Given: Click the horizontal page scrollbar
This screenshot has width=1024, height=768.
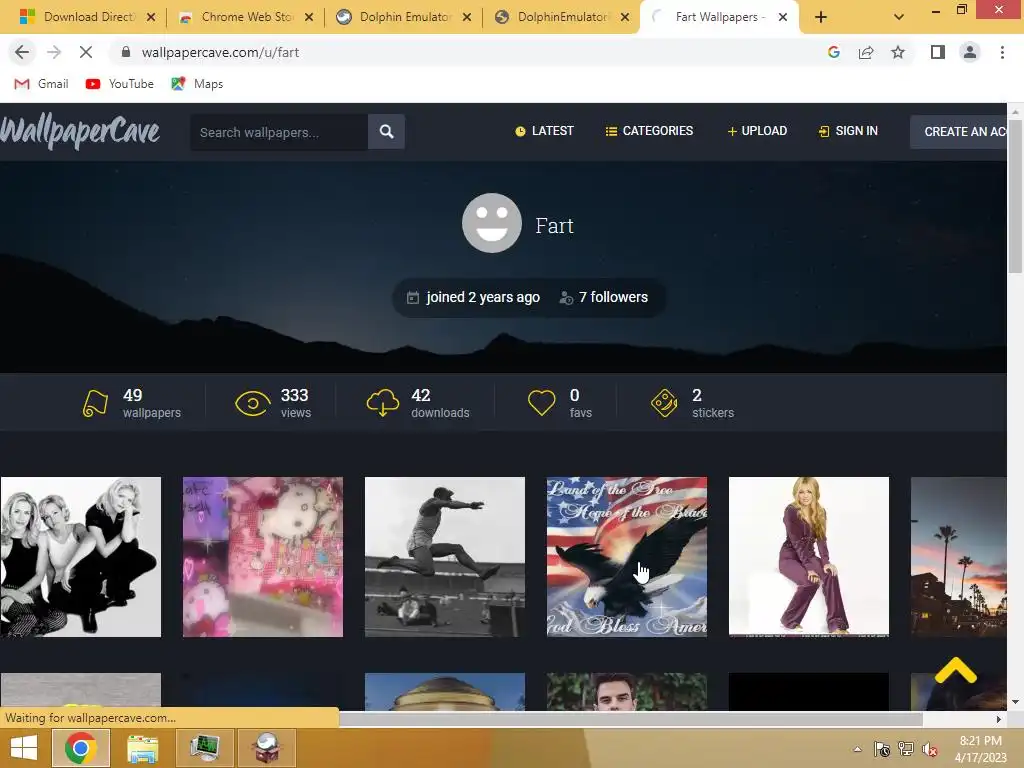Looking at the screenshot, I should tap(630, 719).
